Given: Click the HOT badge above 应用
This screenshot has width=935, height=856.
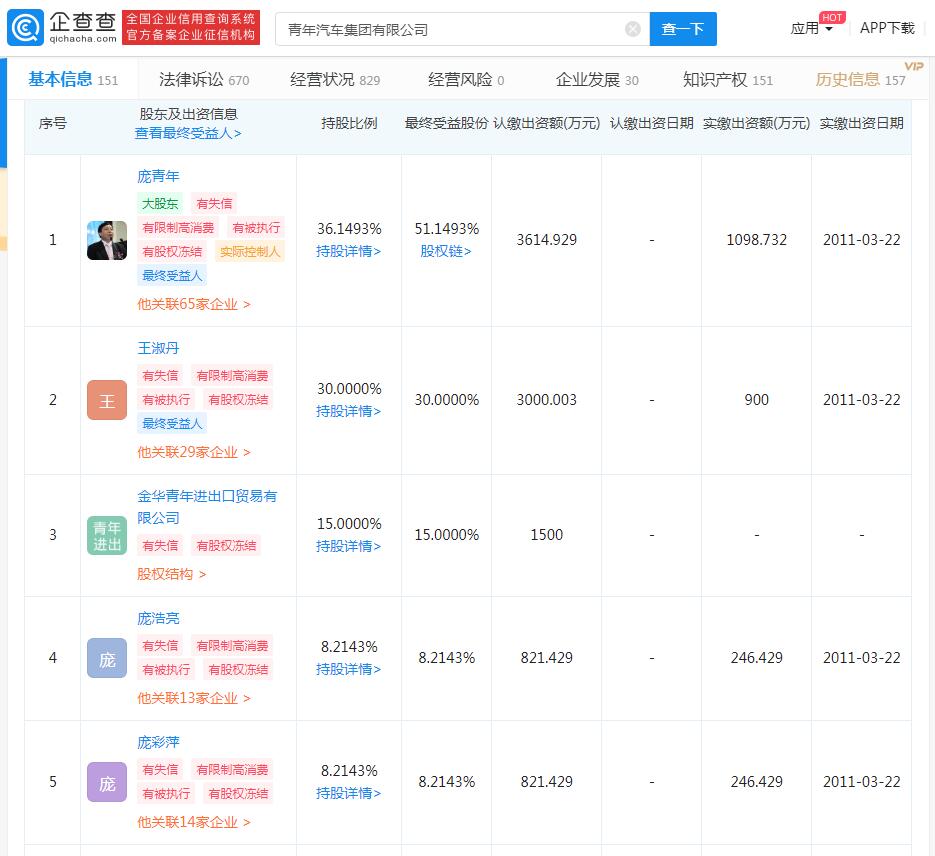Looking at the screenshot, I should tap(832, 17).
